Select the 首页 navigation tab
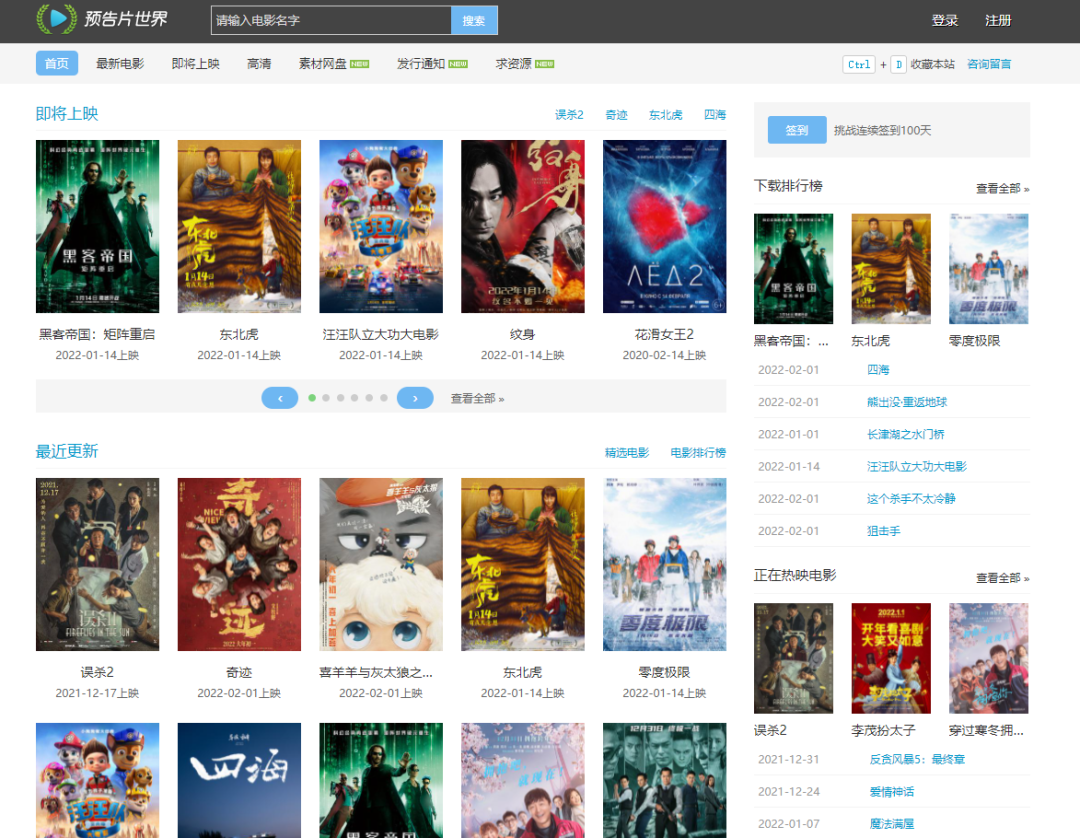The height and width of the screenshot is (838, 1080). click(x=56, y=63)
